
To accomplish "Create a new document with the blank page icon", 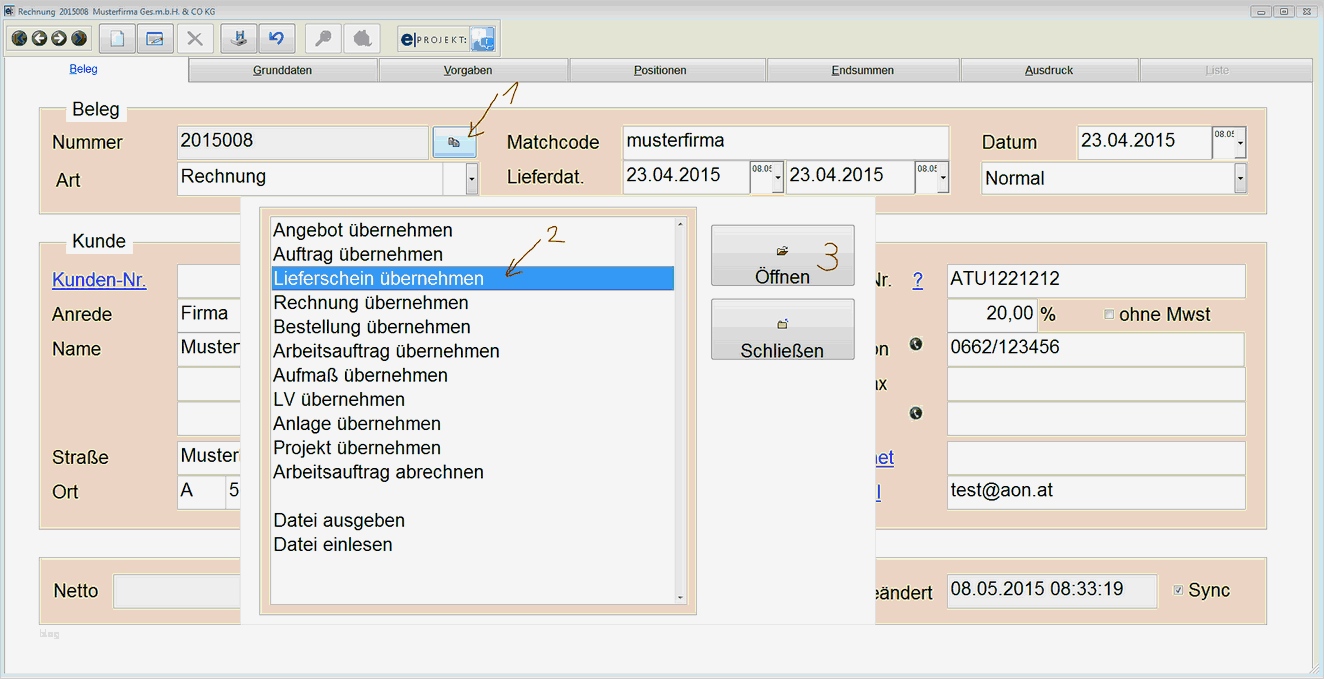I will [118, 39].
